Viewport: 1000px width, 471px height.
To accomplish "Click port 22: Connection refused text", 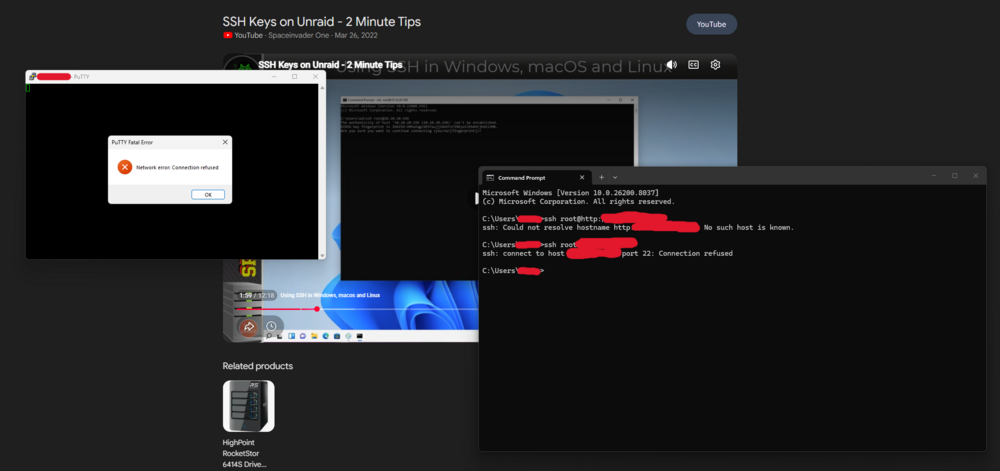I will click(677, 254).
